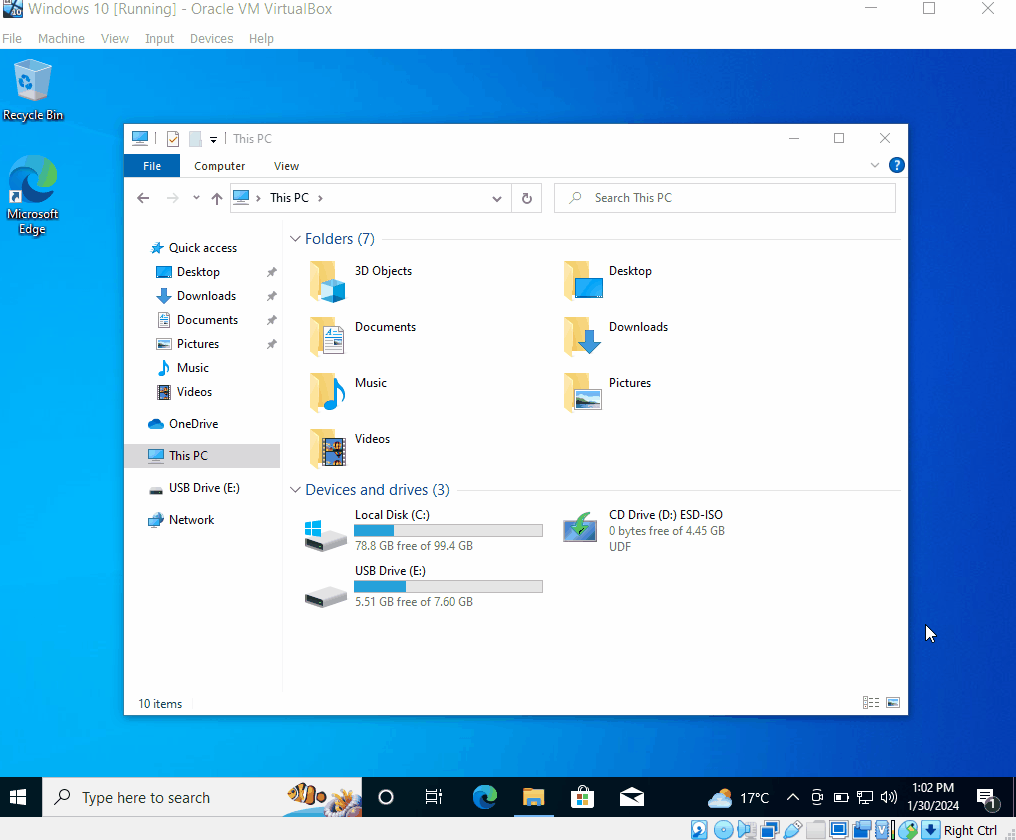Select This PC in navigation pane
Image resolution: width=1016 pixels, height=840 pixels.
[202, 456]
